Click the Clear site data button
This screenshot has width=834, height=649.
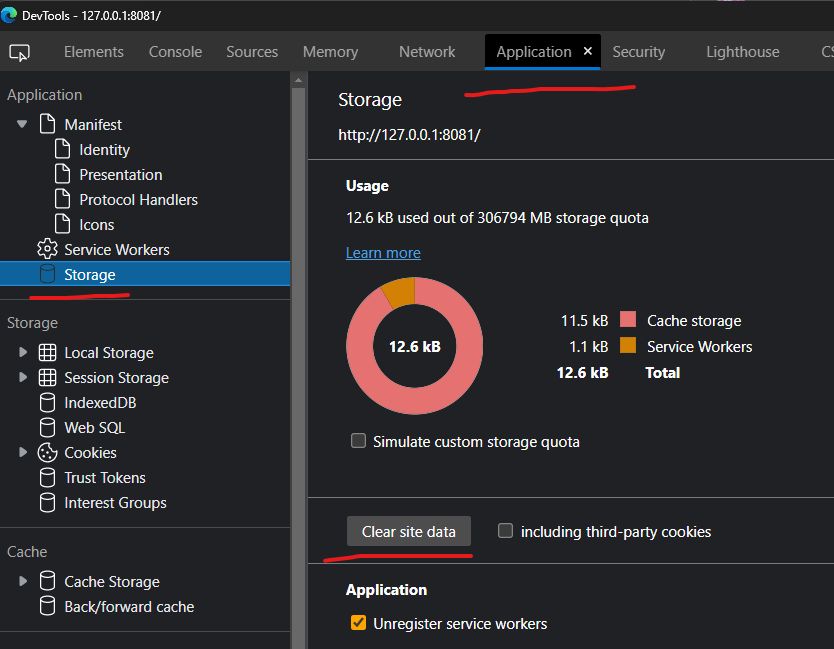point(408,531)
